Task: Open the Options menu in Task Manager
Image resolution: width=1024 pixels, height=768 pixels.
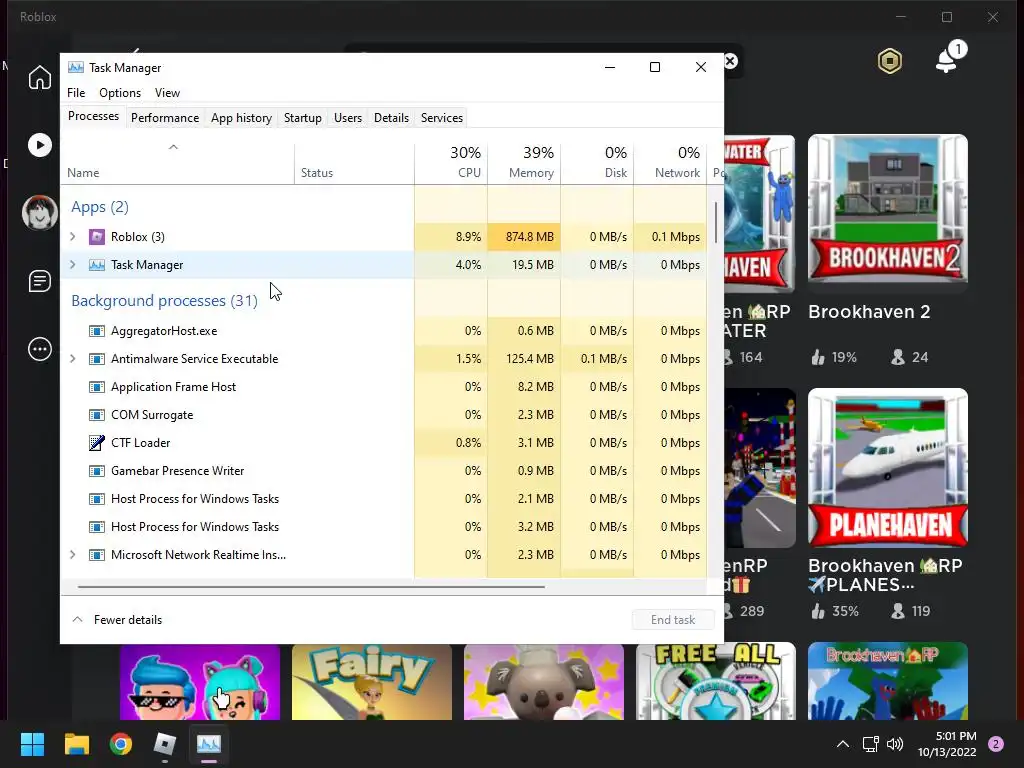Action: [120, 93]
